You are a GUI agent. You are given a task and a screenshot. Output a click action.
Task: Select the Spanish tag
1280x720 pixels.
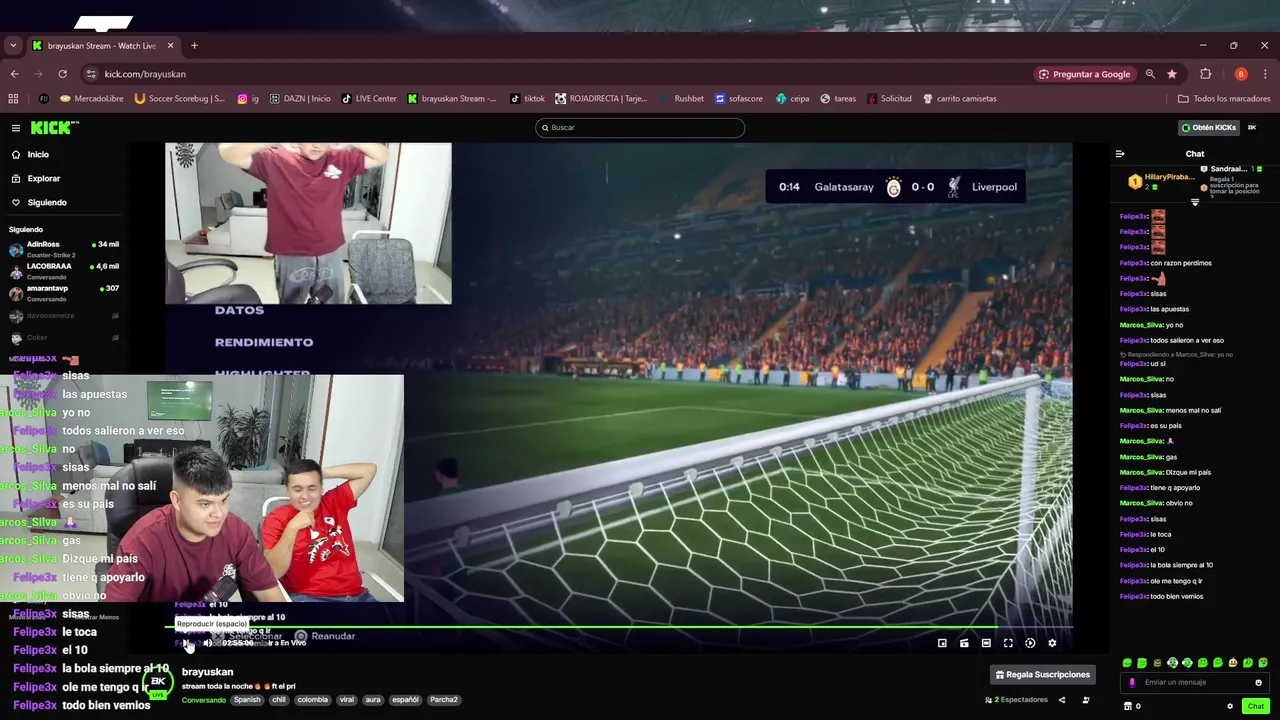[247, 700]
